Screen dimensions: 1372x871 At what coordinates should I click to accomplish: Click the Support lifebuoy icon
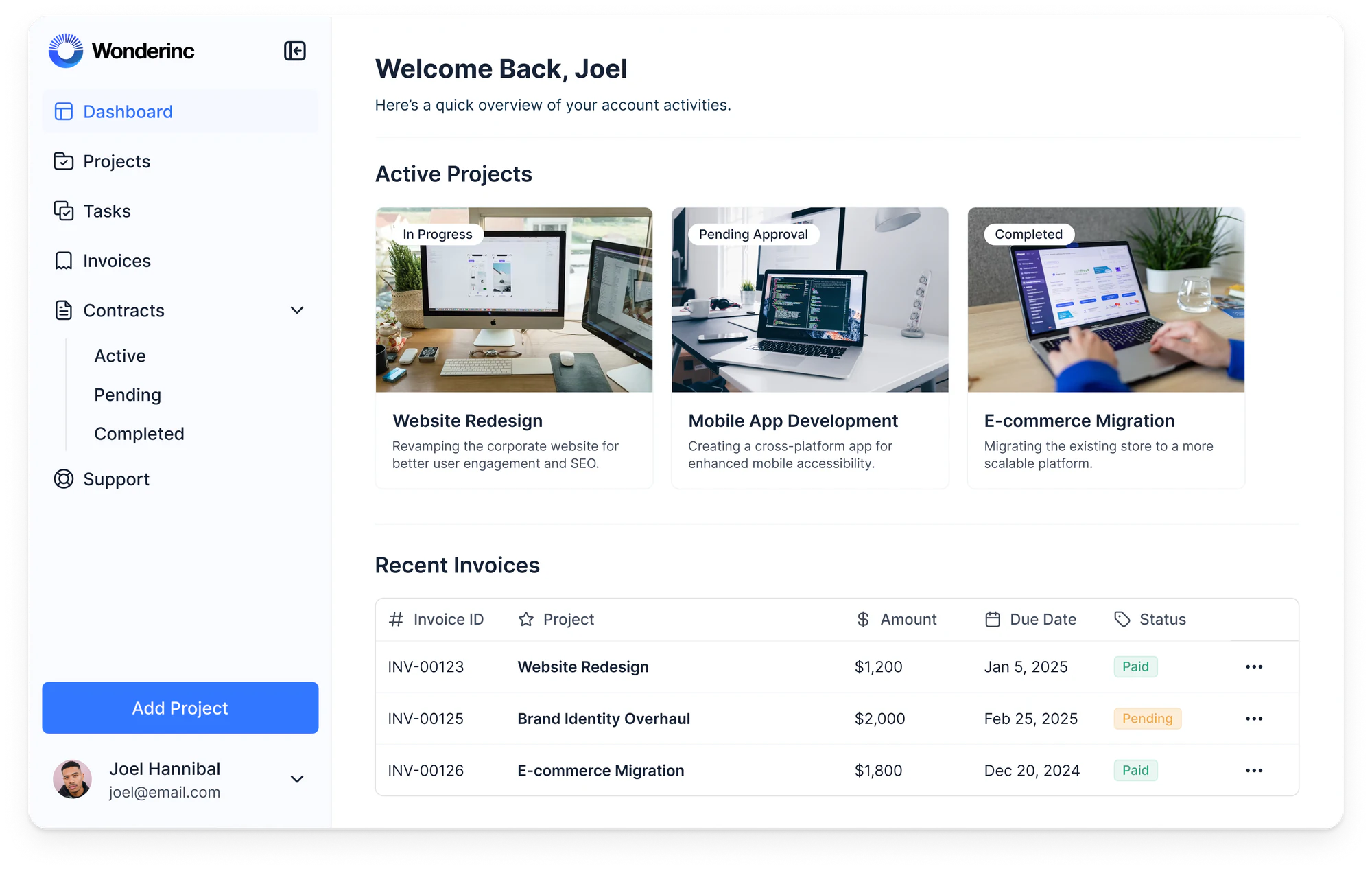click(x=64, y=479)
